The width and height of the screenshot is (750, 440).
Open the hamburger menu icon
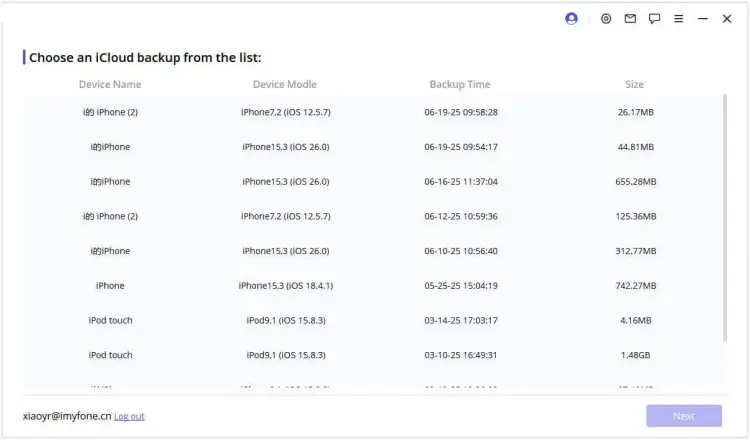679,19
